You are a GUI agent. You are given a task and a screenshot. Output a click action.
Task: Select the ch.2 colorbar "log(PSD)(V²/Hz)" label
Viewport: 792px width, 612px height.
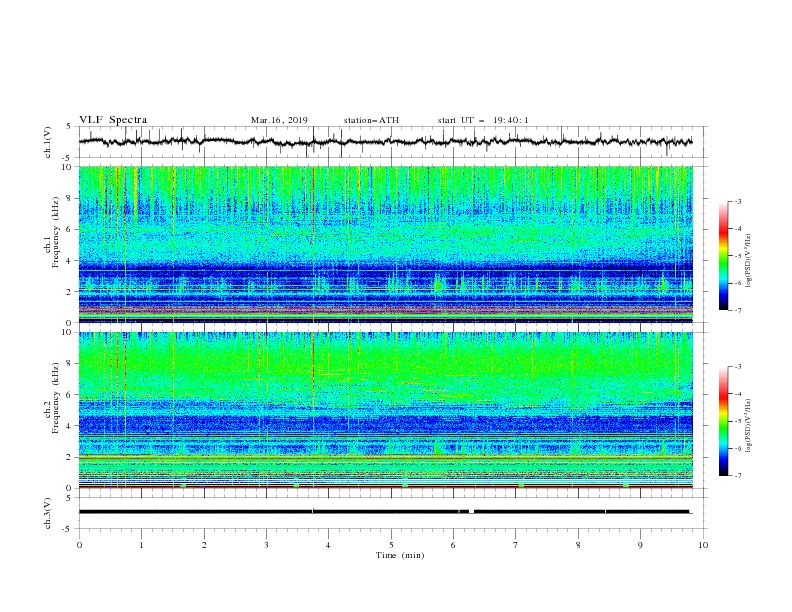748,425
